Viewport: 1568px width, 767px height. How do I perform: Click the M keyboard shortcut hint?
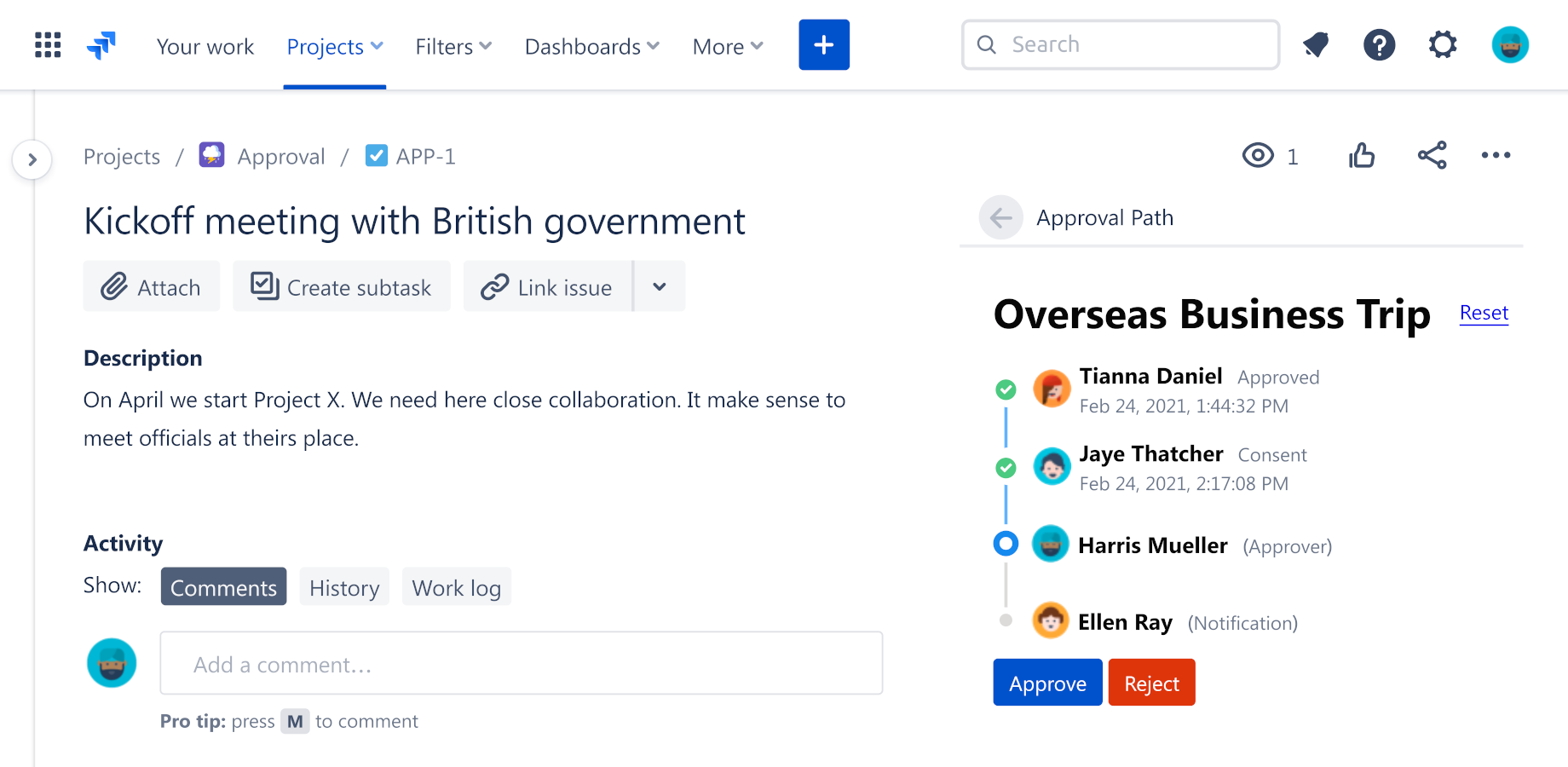295,721
